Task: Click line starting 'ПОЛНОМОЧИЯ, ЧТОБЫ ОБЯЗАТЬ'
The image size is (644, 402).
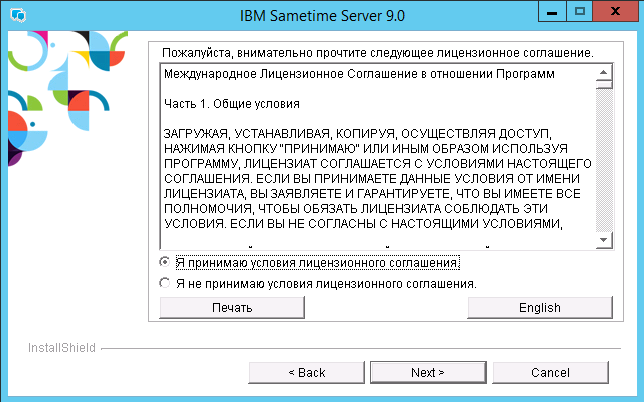Action: coord(356,208)
